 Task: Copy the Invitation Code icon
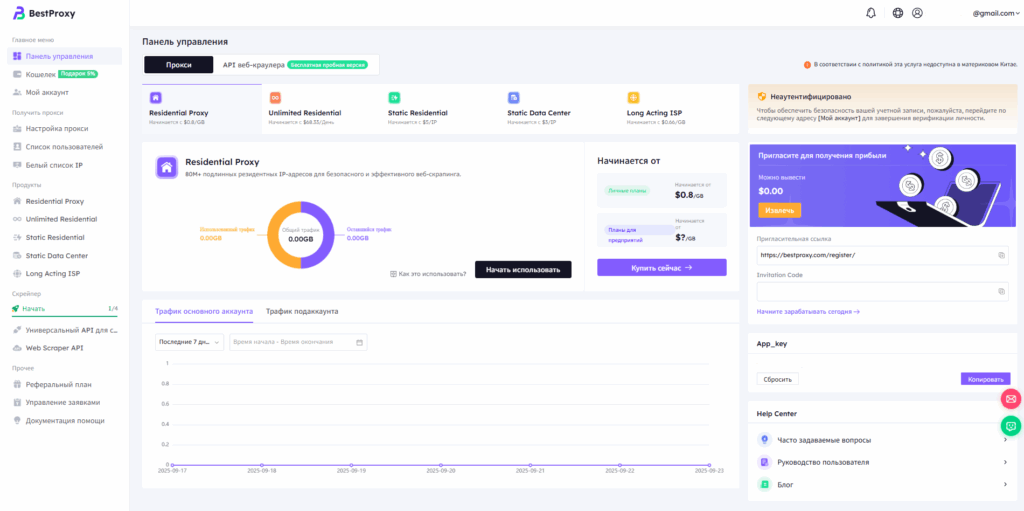tap(1001, 291)
